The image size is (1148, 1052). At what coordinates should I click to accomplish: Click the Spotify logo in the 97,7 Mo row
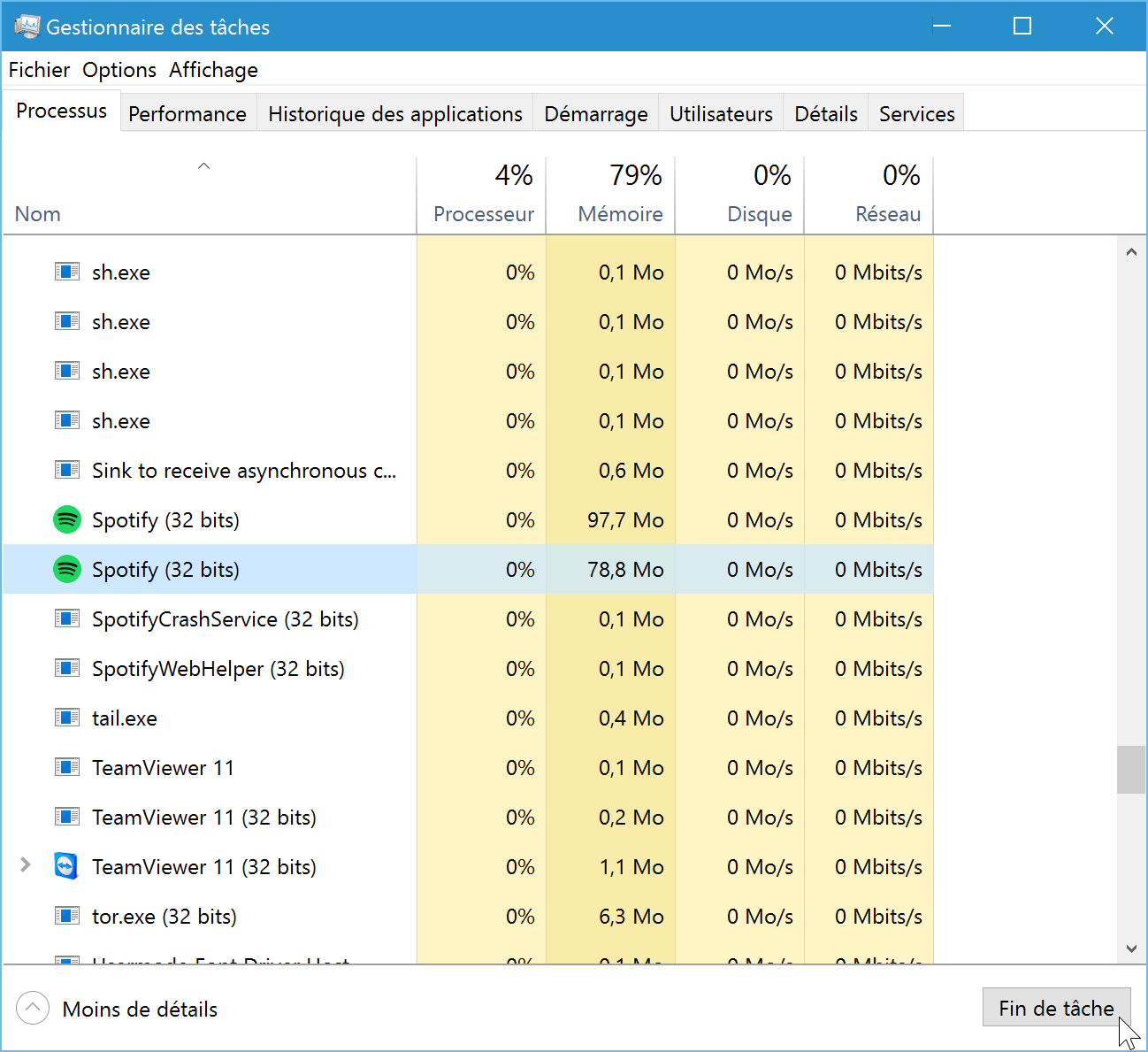click(x=67, y=519)
